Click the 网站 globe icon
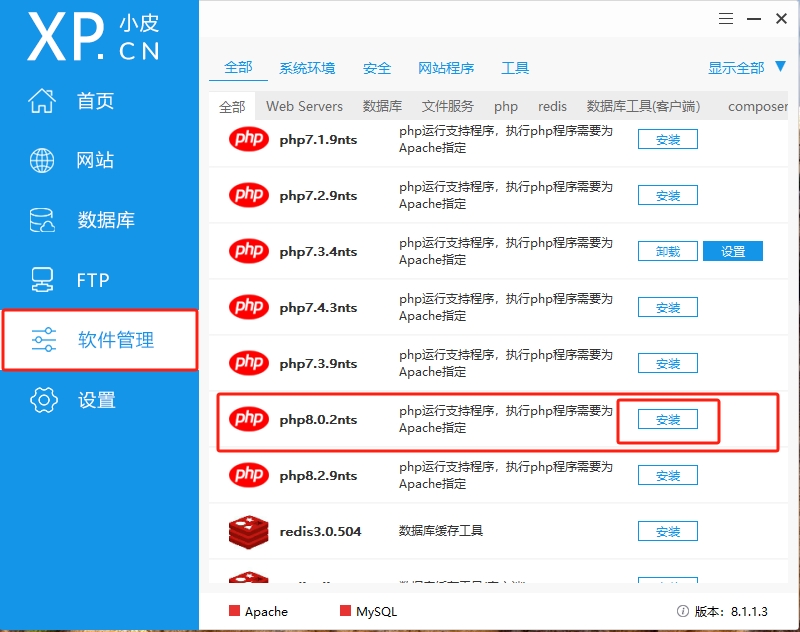The image size is (800, 632). (x=42, y=160)
